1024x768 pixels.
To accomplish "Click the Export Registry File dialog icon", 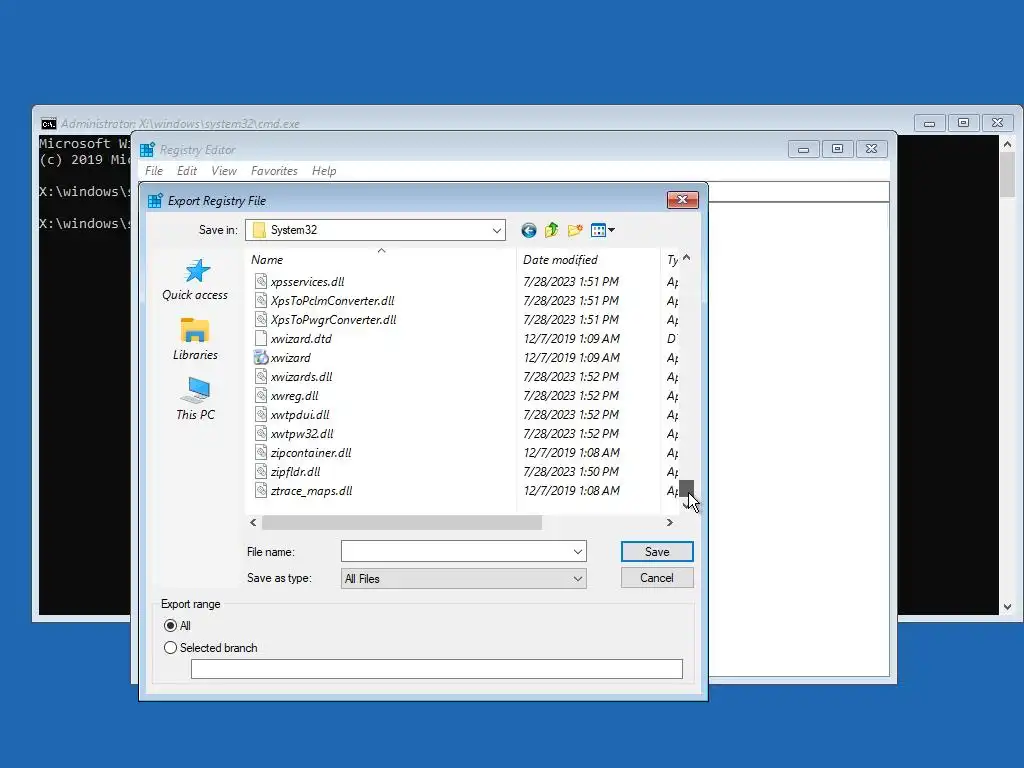I will [155, 200].
